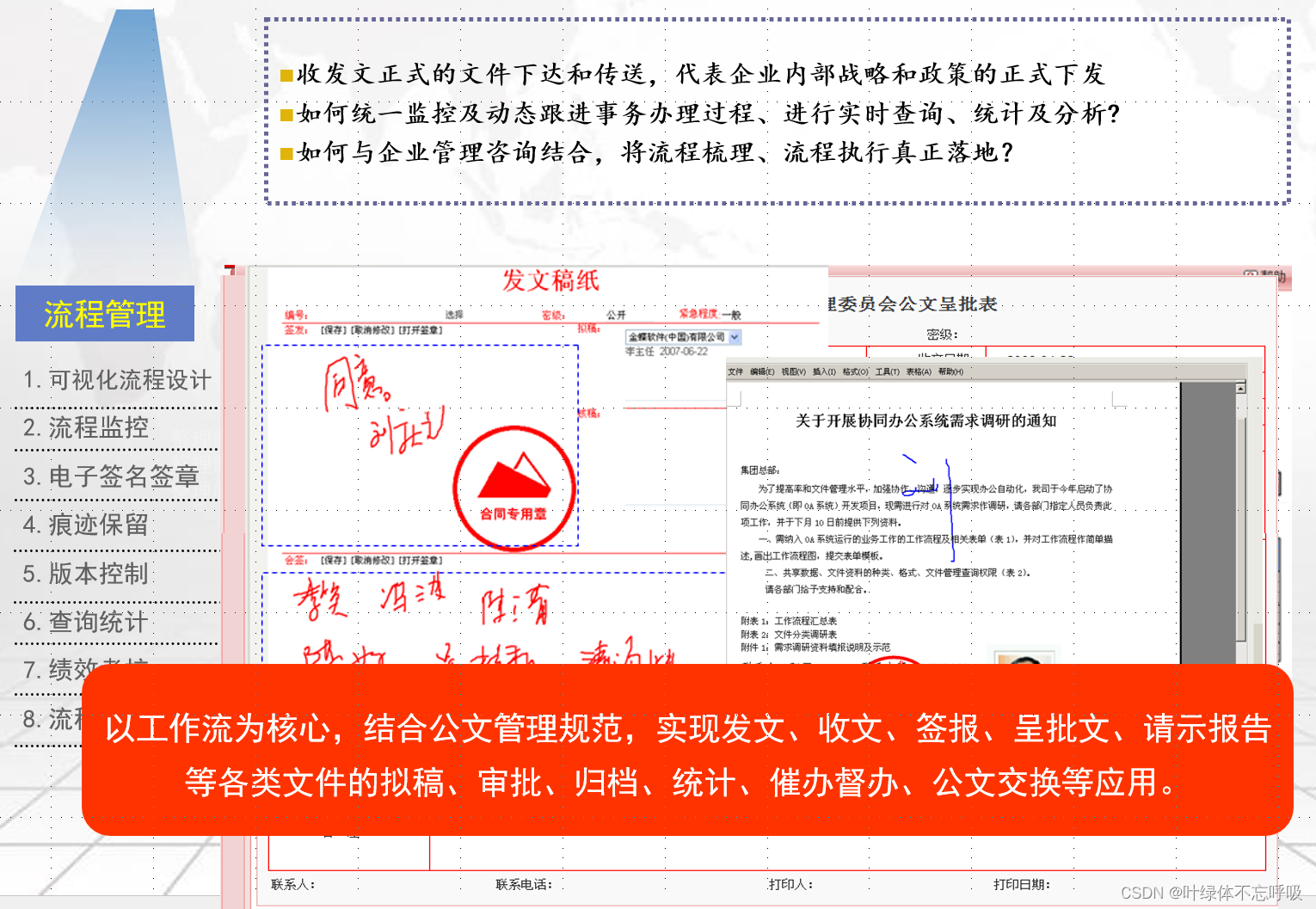Open sidebar item 6. 查询统计

point(85,622)
